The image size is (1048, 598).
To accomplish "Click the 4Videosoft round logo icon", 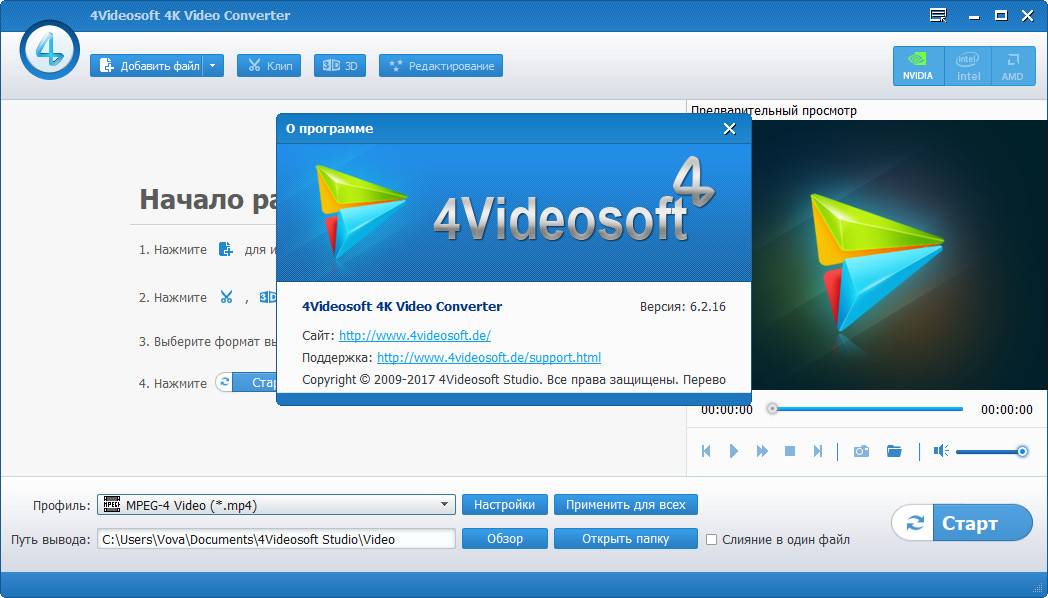I will click(x=49, y=50).
